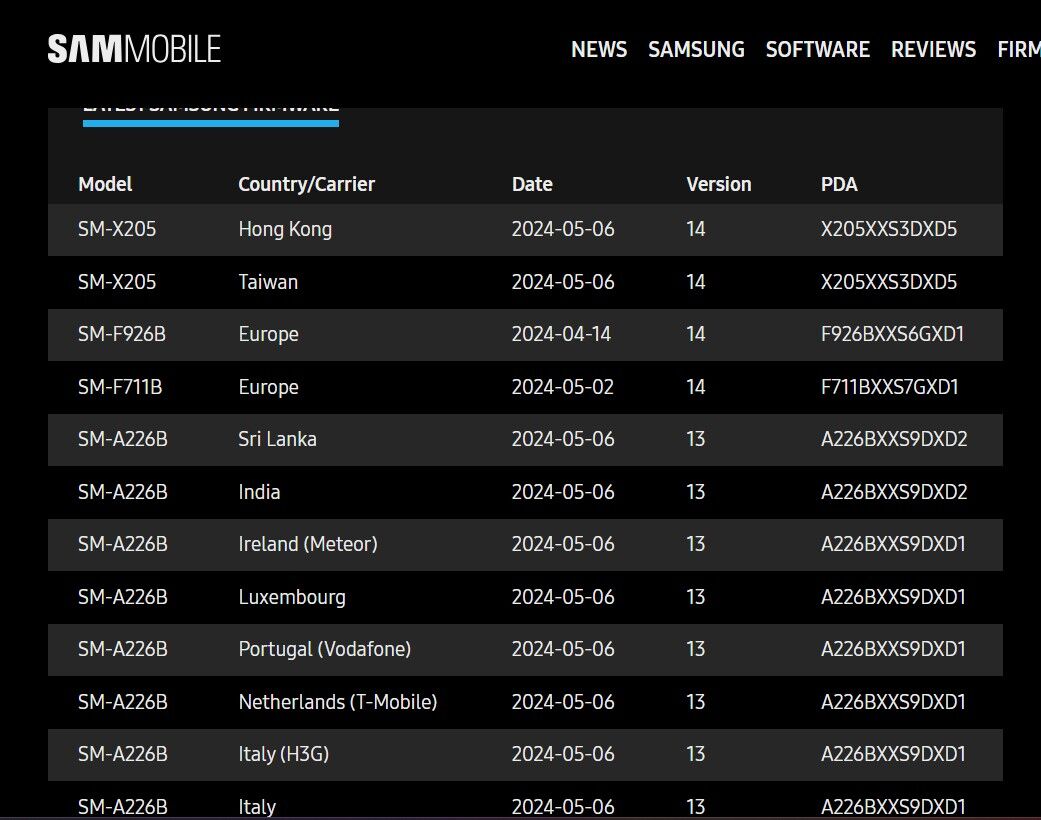Click PDA A226BXXS9DXD1 in Italy (H3G) row
The height and width of the screenshot is (820, 1041).
click(893, 754)
